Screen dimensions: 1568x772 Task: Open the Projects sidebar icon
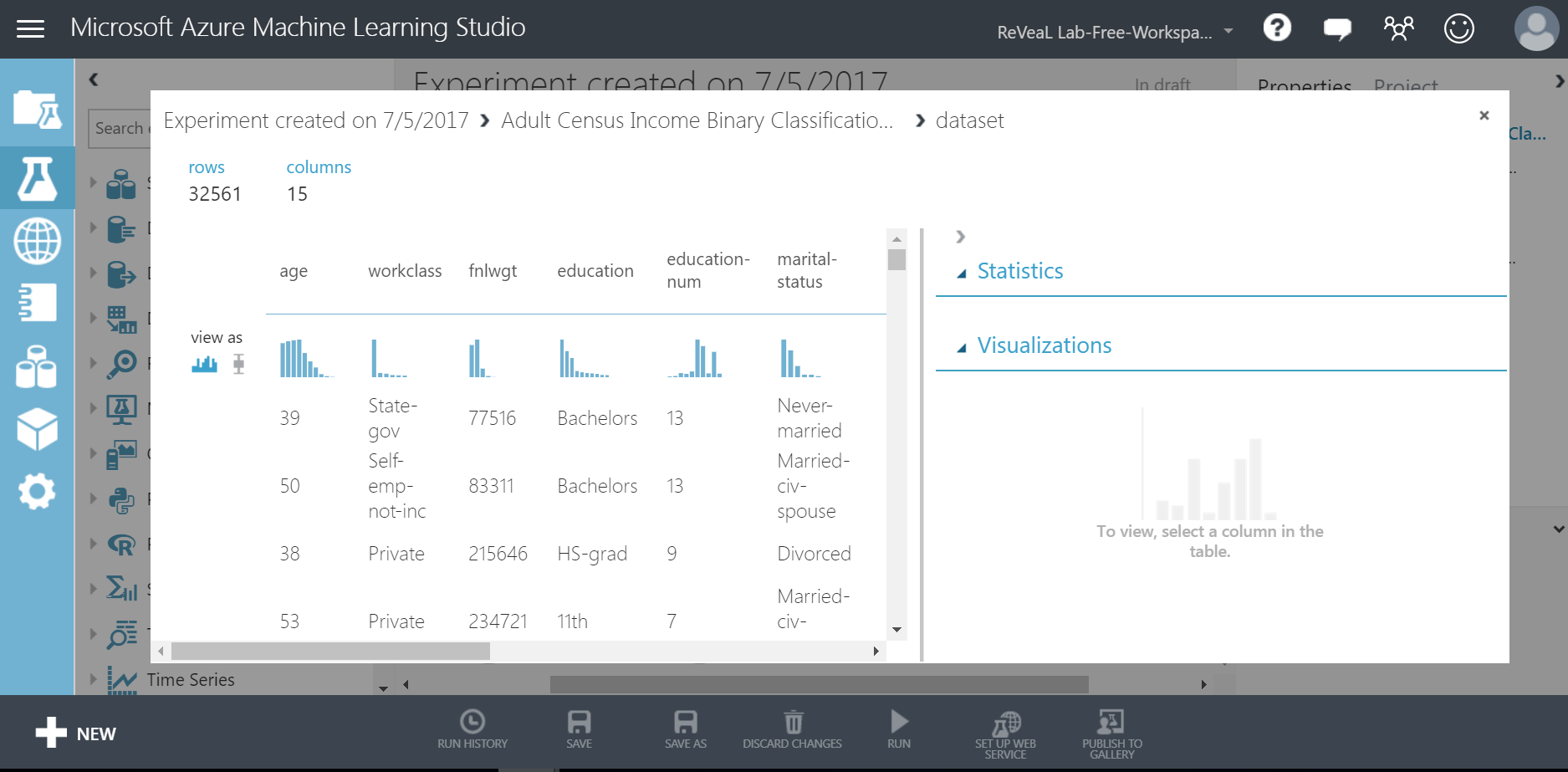(x=37, y=109)
